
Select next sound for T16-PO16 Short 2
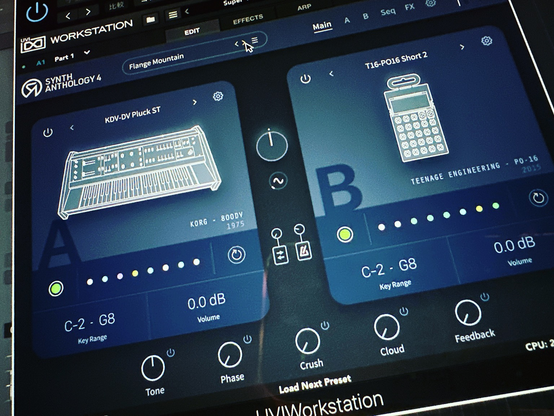click(x=462, y=47)
